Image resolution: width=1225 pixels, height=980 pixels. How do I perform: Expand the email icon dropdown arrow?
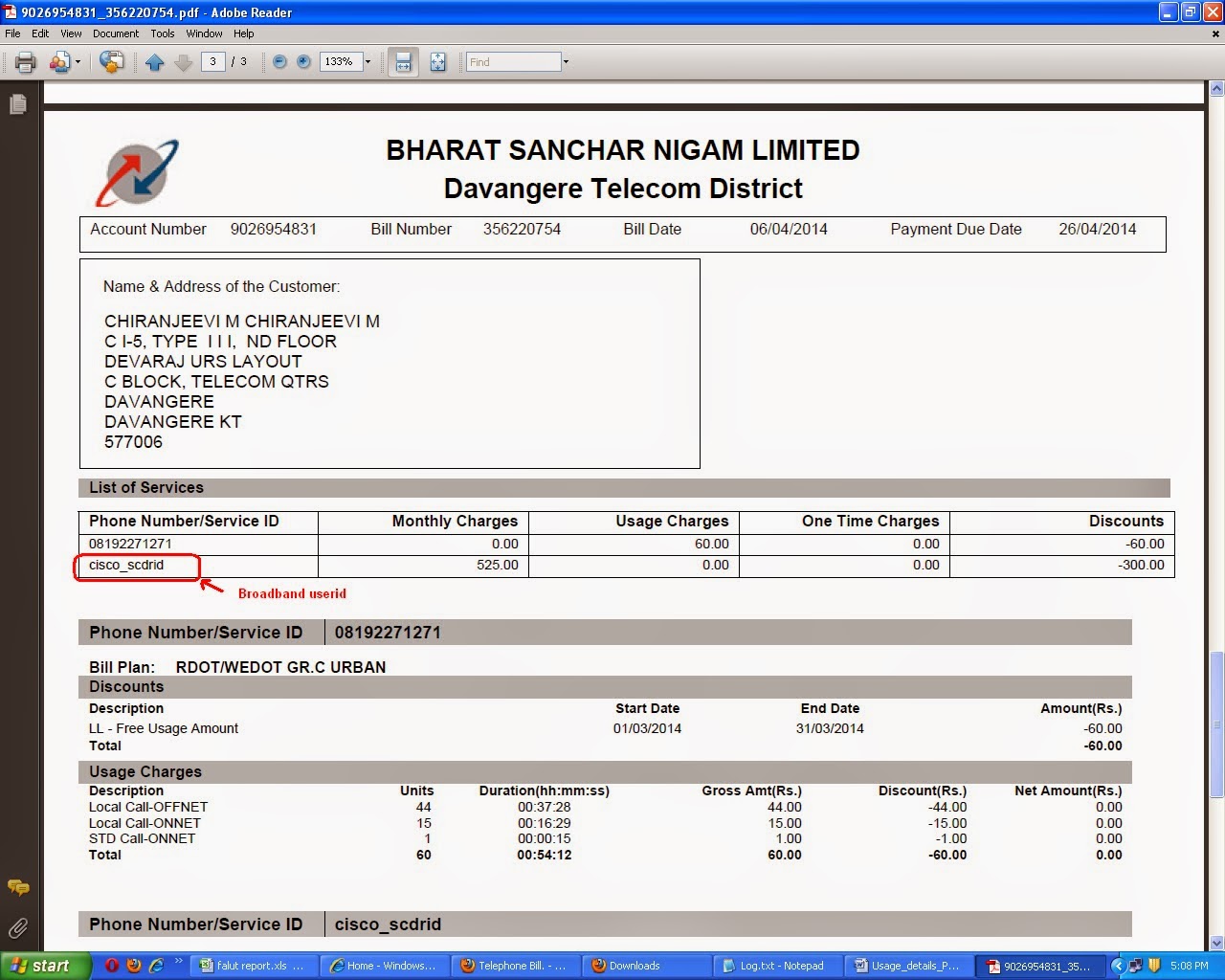[77, 61]
